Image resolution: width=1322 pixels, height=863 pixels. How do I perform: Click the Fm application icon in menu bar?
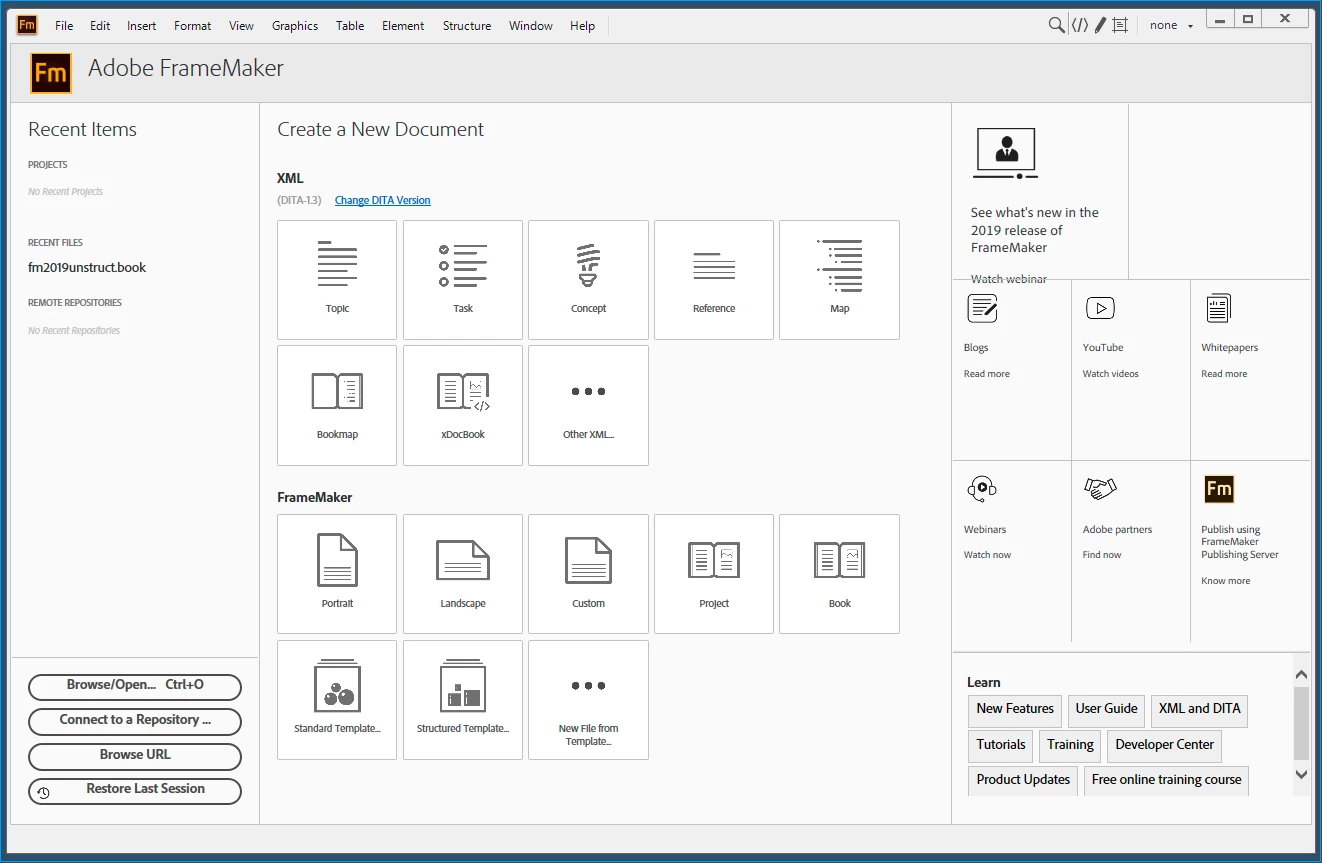point(27,25)
